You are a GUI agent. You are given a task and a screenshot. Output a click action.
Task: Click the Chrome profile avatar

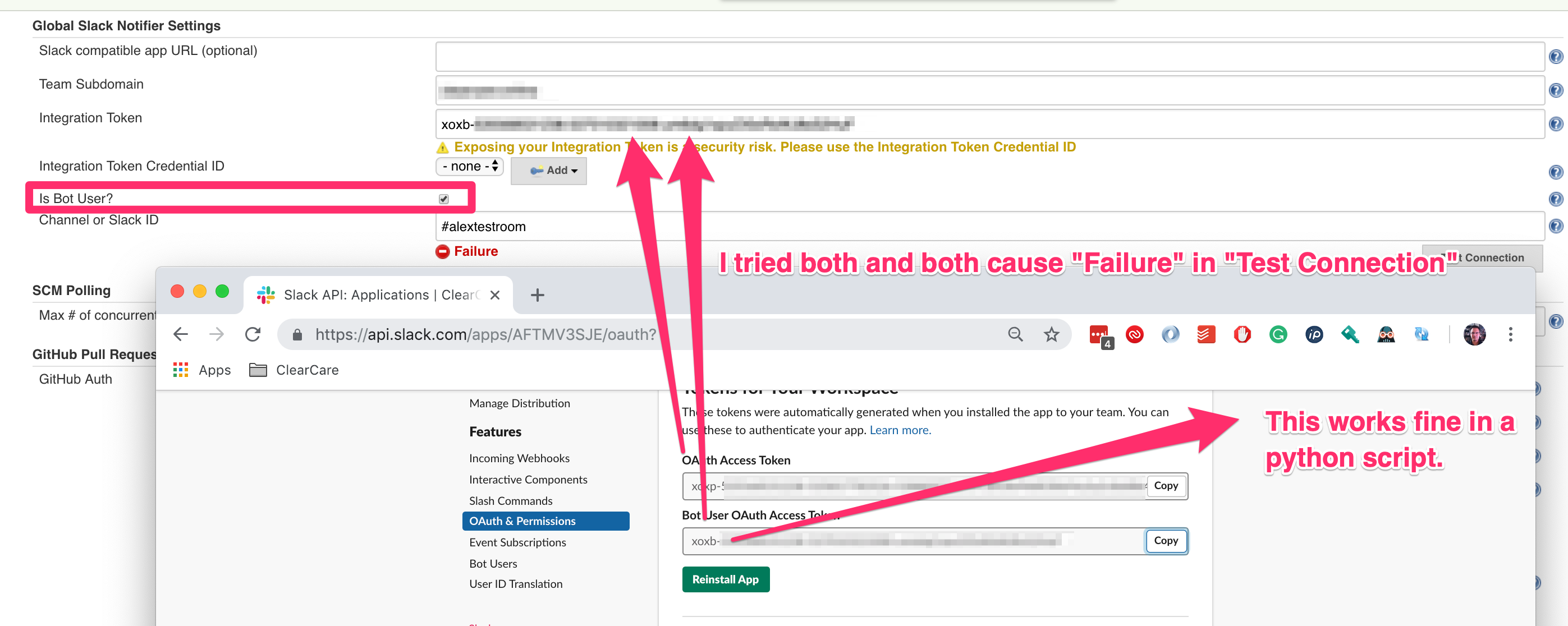[1474, 335]
